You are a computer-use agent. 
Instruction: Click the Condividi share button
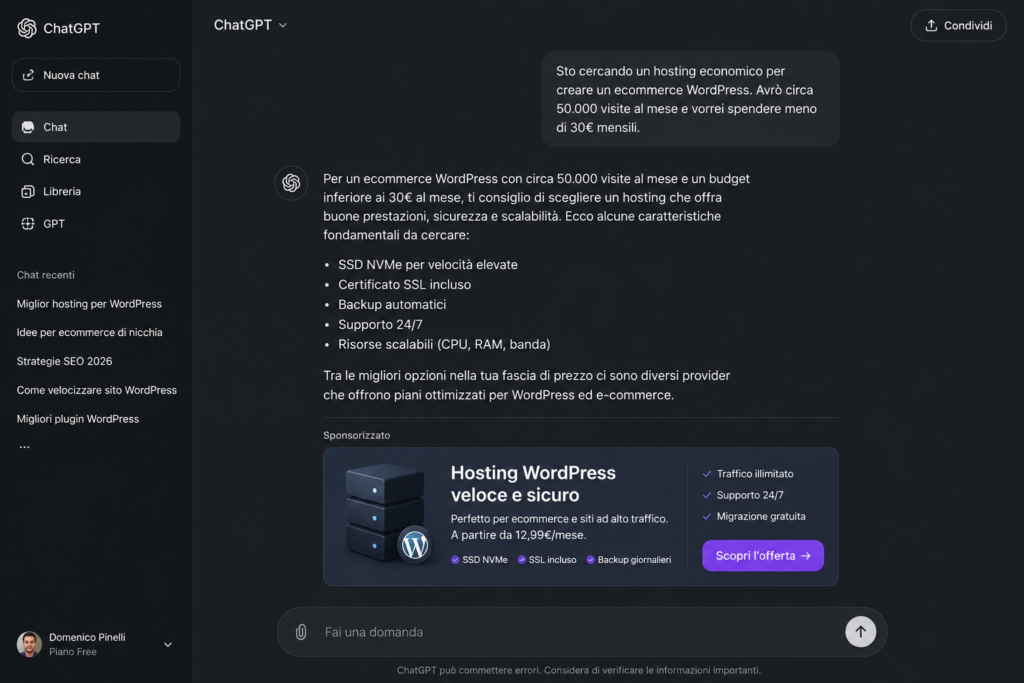point(958,25)
